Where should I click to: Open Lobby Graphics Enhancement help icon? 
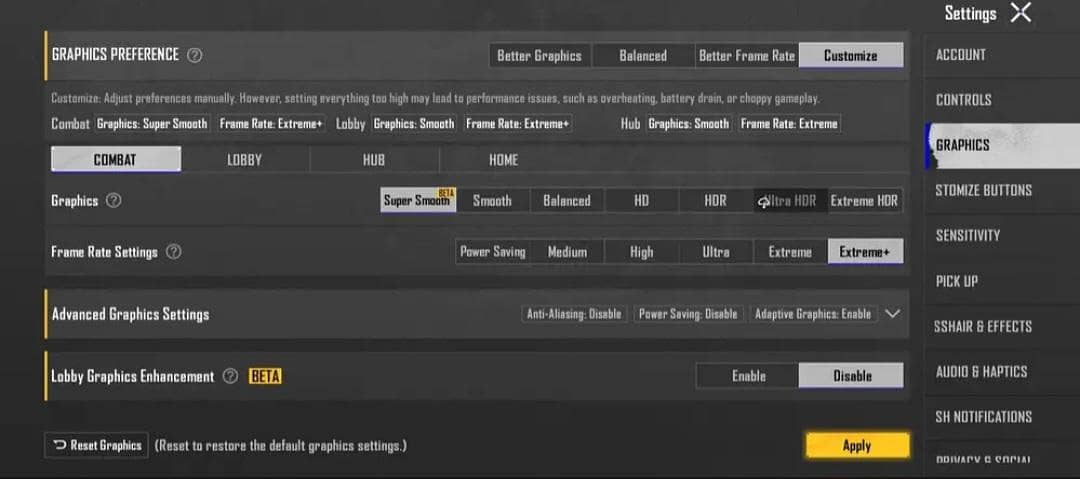(x=231, y=376)
